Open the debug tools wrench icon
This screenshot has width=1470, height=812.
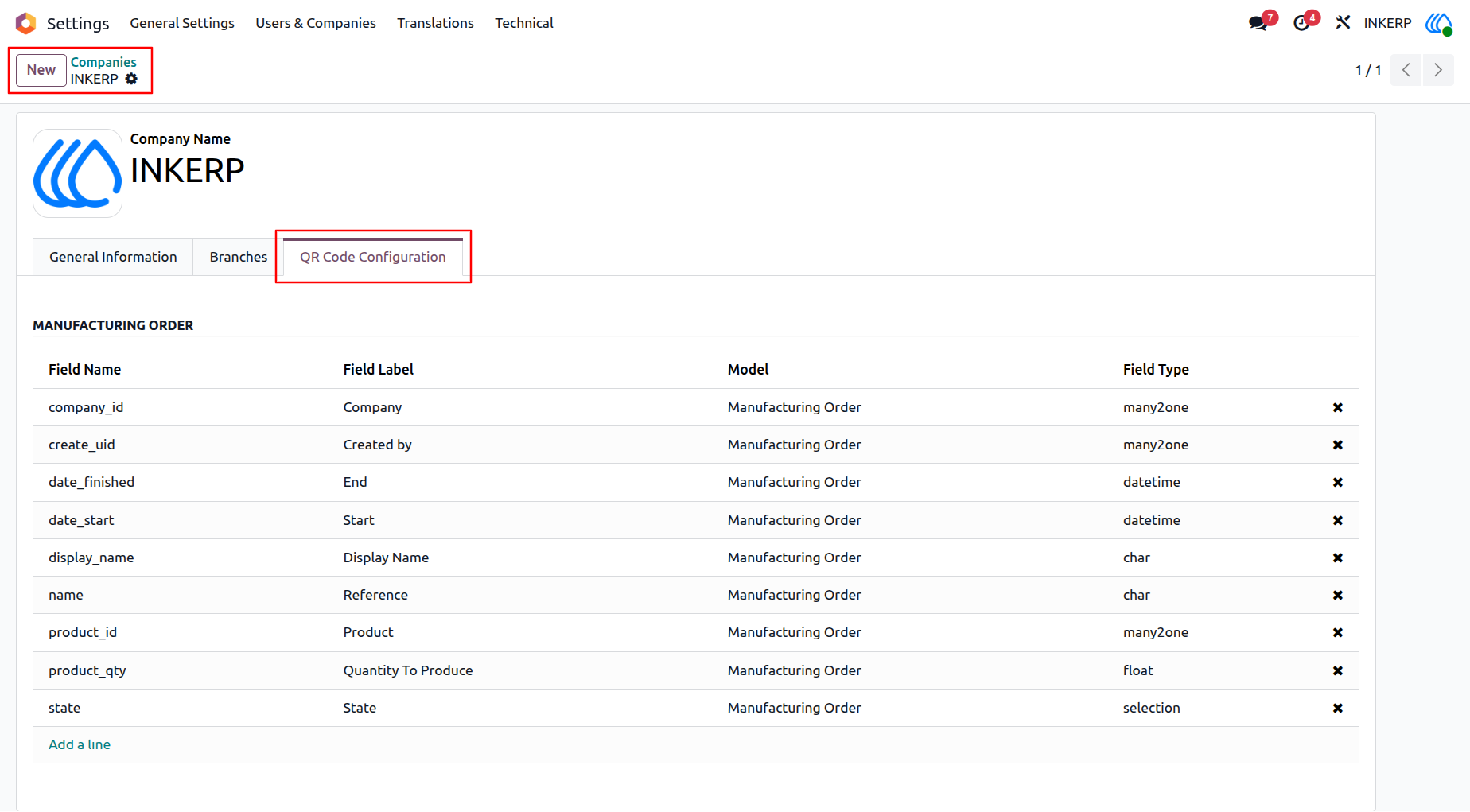(1344, 23)
